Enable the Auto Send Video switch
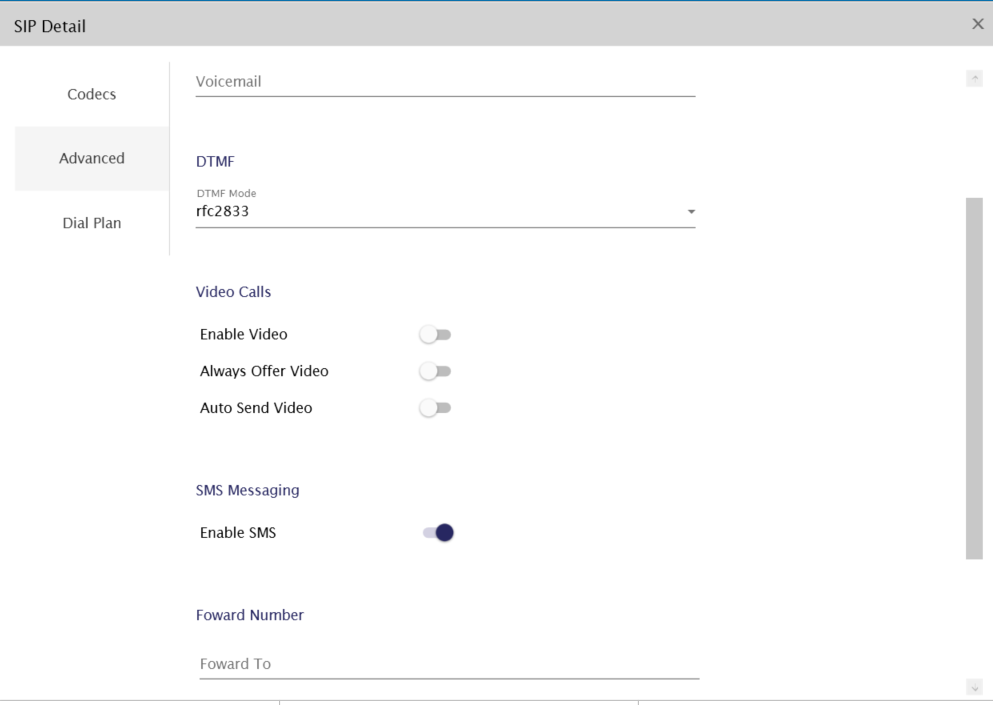The image size is (993, 705). click(435, 409)
